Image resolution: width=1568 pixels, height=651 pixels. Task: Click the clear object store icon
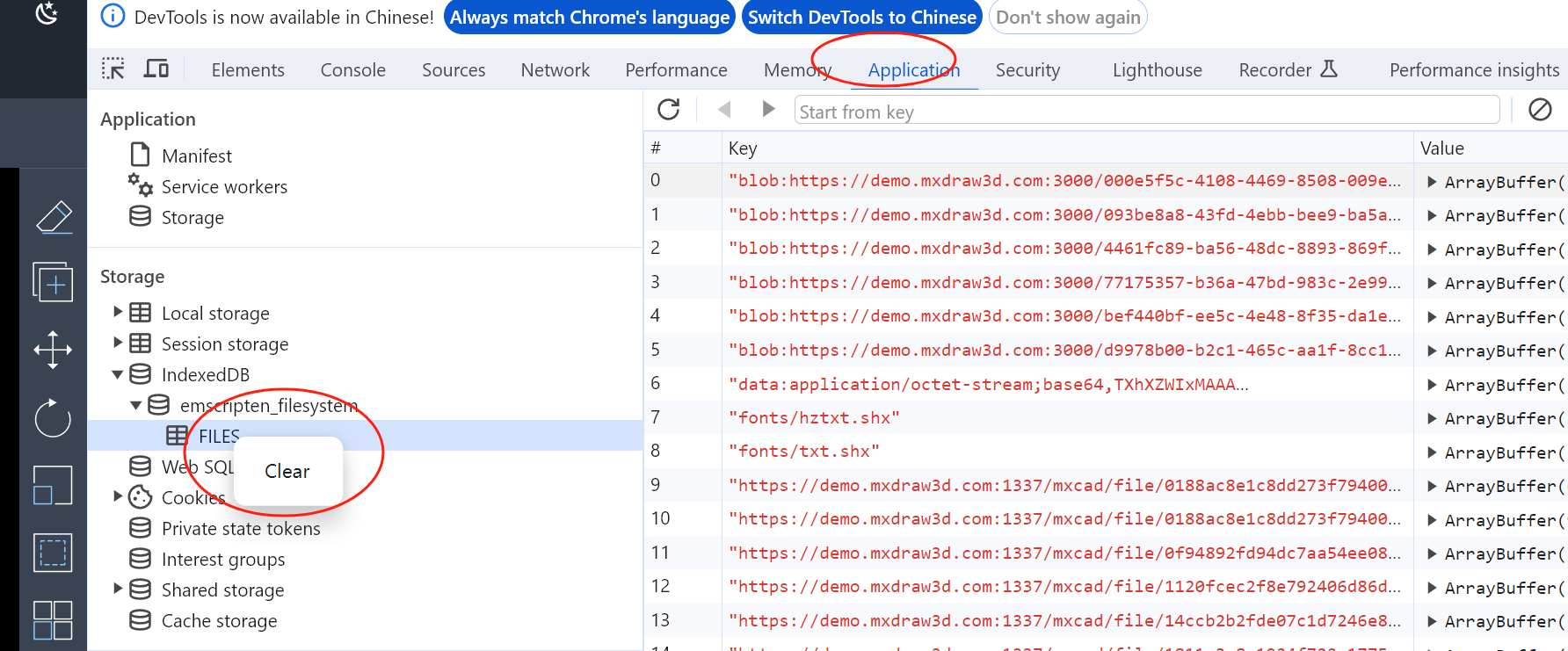coord(1540,110)
